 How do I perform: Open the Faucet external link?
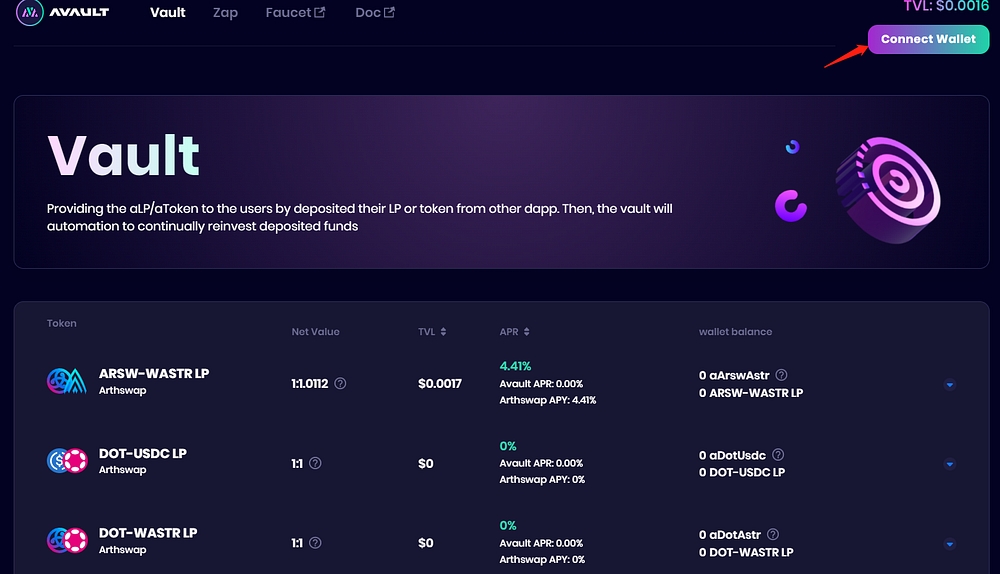295,13
